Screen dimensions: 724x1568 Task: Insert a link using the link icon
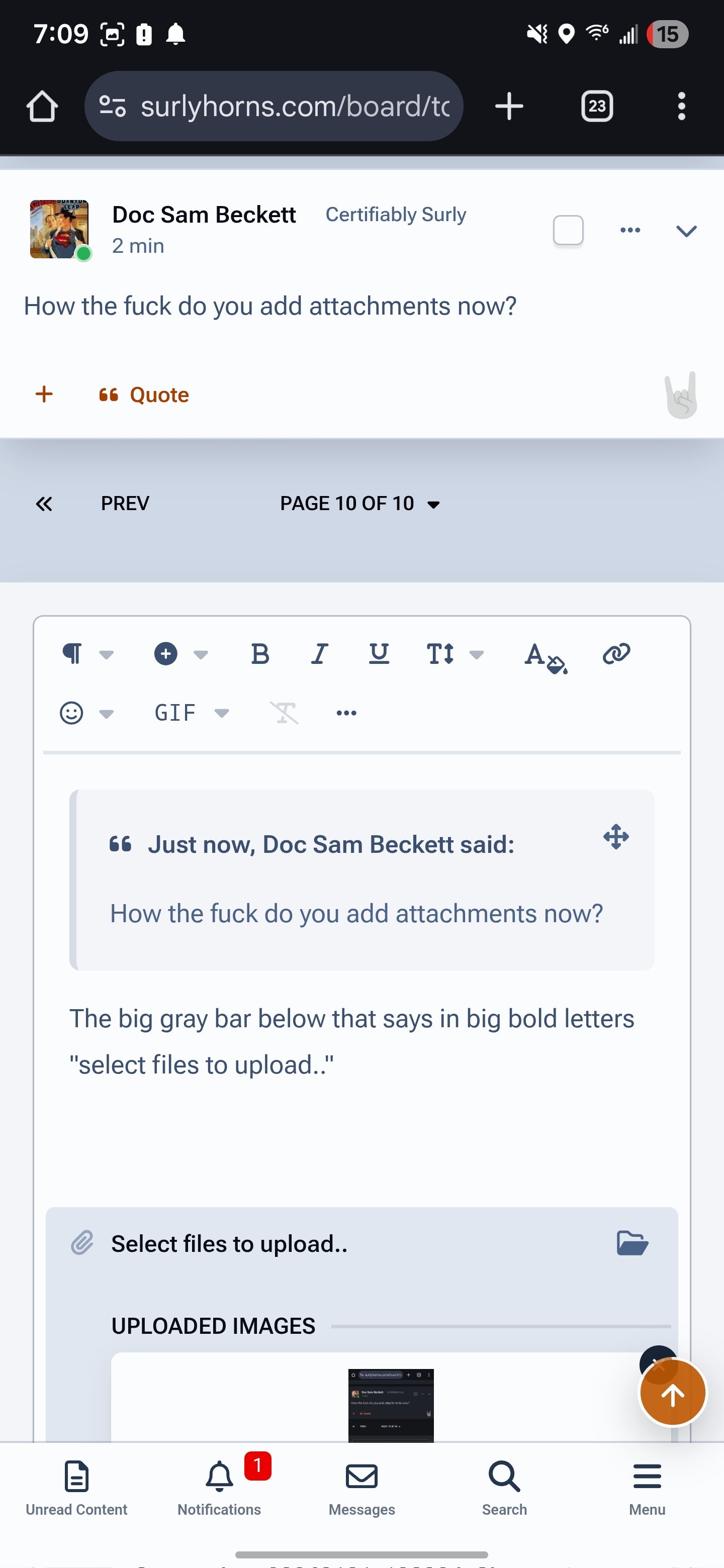(x=615, y=654)
